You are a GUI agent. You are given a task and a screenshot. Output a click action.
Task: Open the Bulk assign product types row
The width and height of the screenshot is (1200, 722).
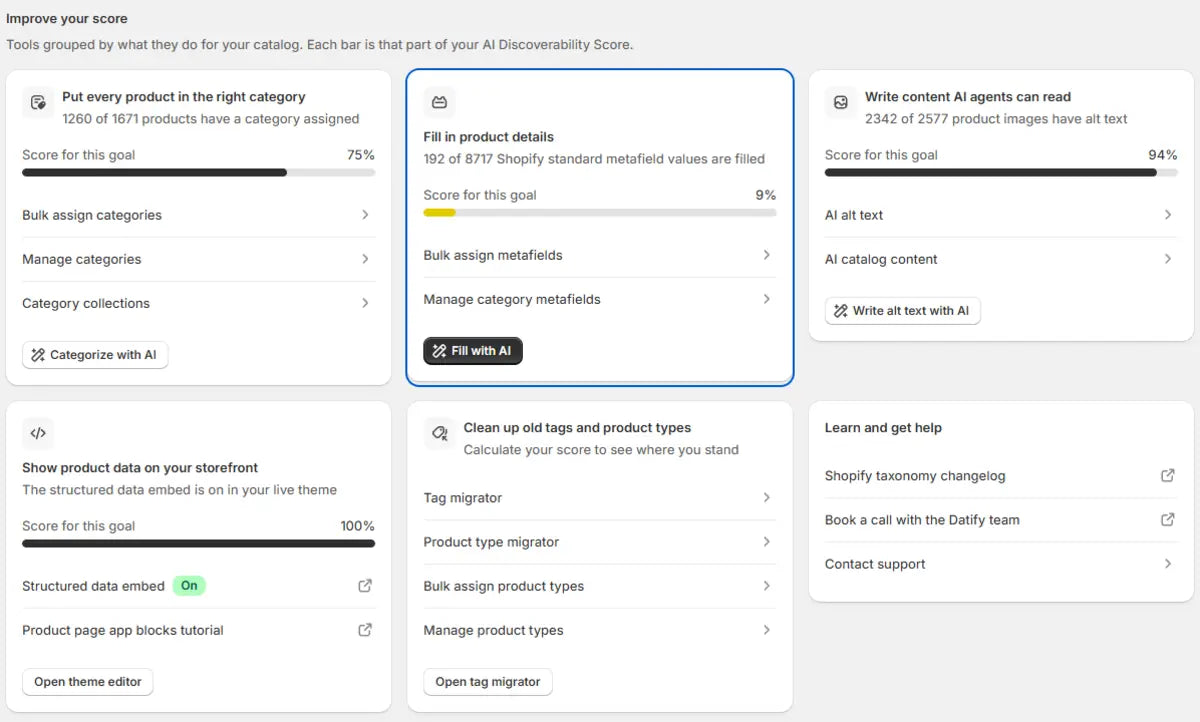[600, 586]
